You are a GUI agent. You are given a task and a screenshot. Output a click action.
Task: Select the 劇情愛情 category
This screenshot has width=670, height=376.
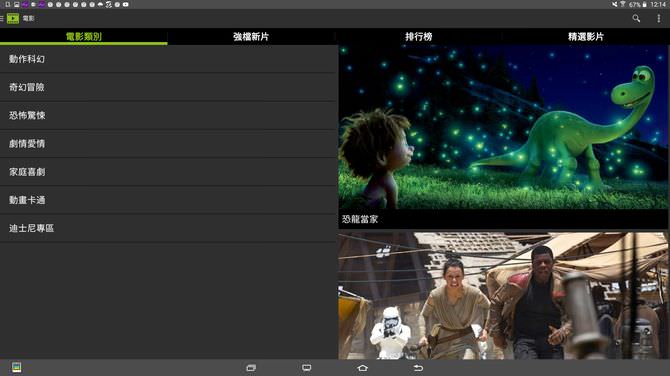click(169, 144)
